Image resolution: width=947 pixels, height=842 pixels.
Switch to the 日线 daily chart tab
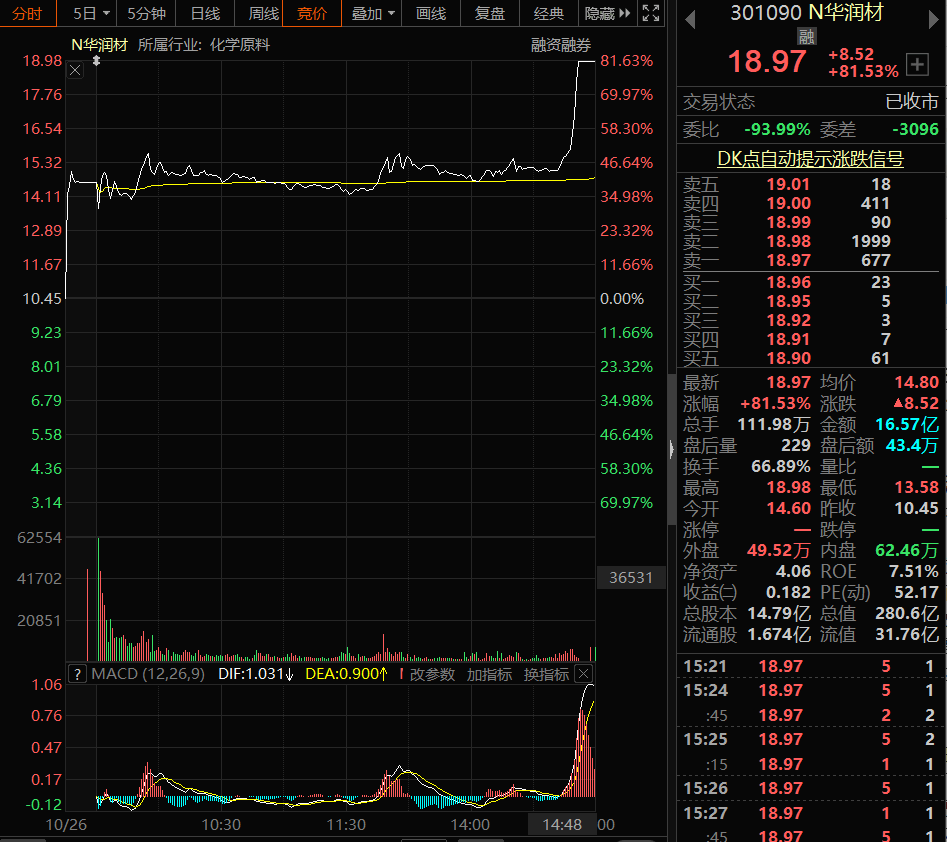click(x=205, y=13)
